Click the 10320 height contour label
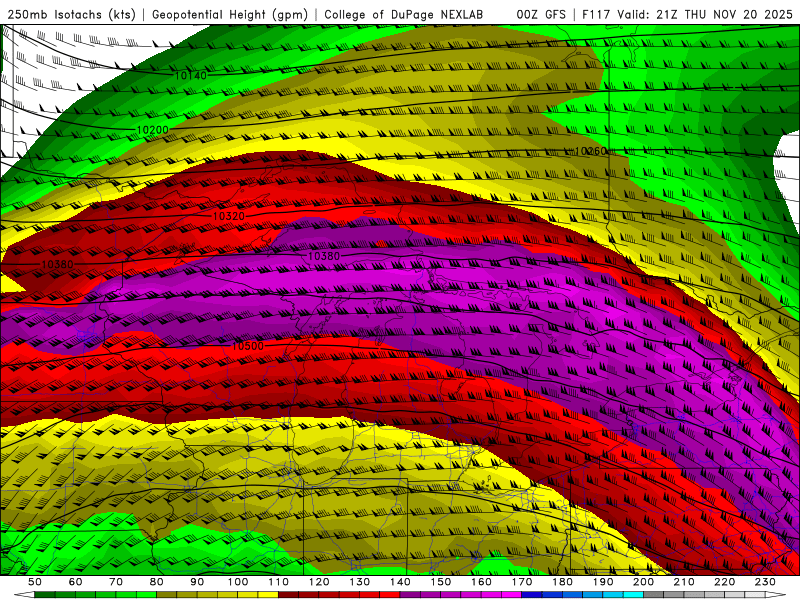This screenshot has width=800, height=600. tap(229, 216)
